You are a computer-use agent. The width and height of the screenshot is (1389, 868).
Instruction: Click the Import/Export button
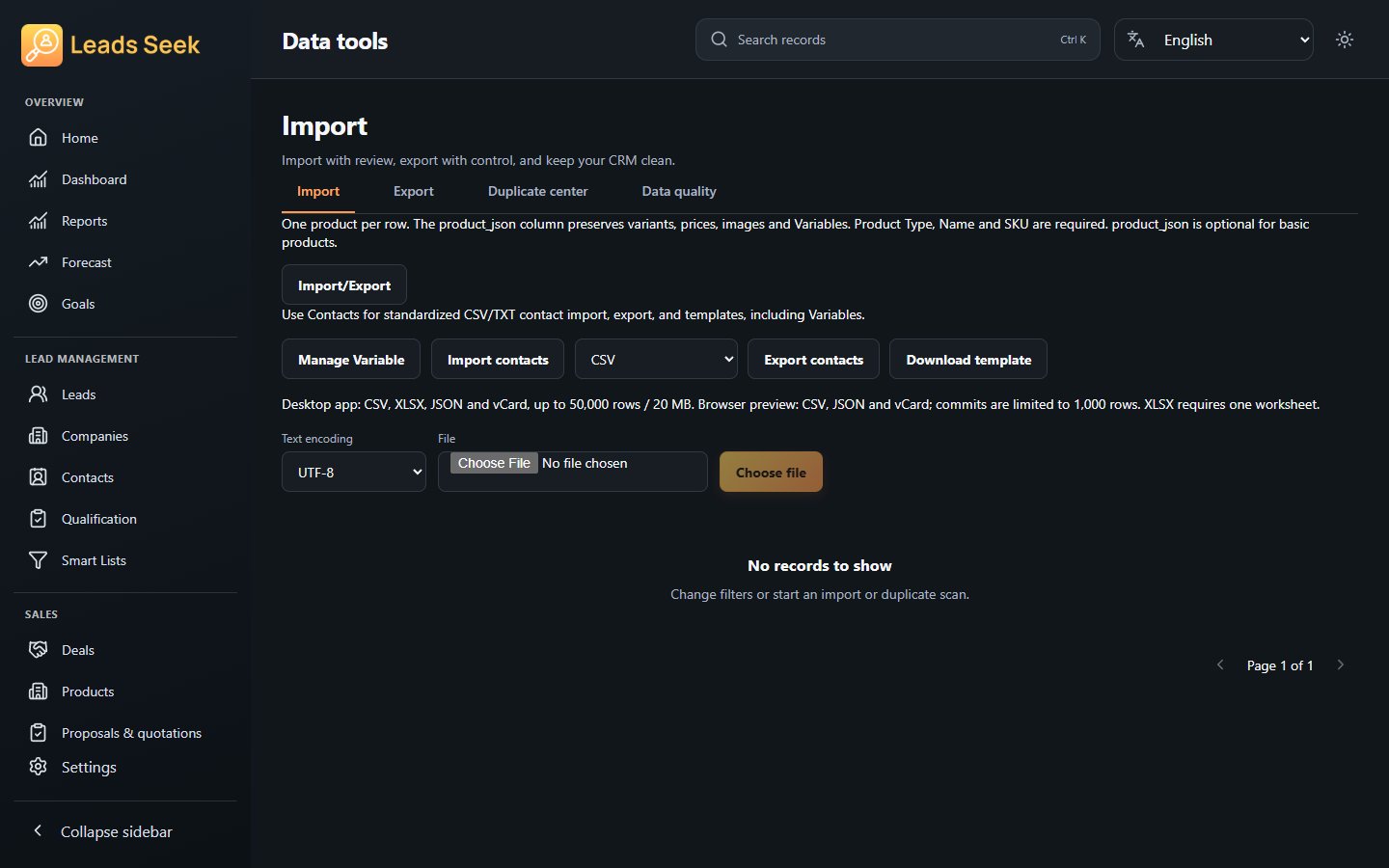[x=344, y=285]
